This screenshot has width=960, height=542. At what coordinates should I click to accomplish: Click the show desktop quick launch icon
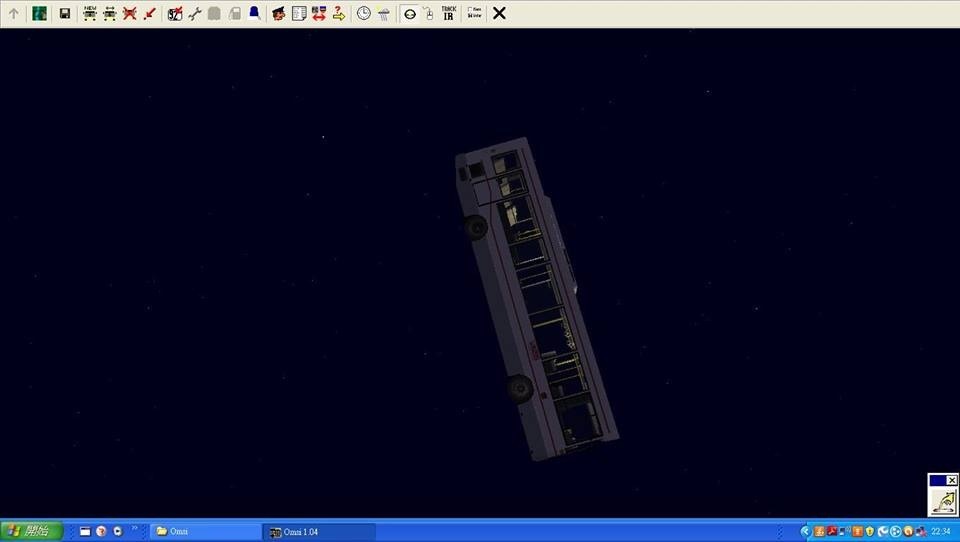click(x=85, y=532)
